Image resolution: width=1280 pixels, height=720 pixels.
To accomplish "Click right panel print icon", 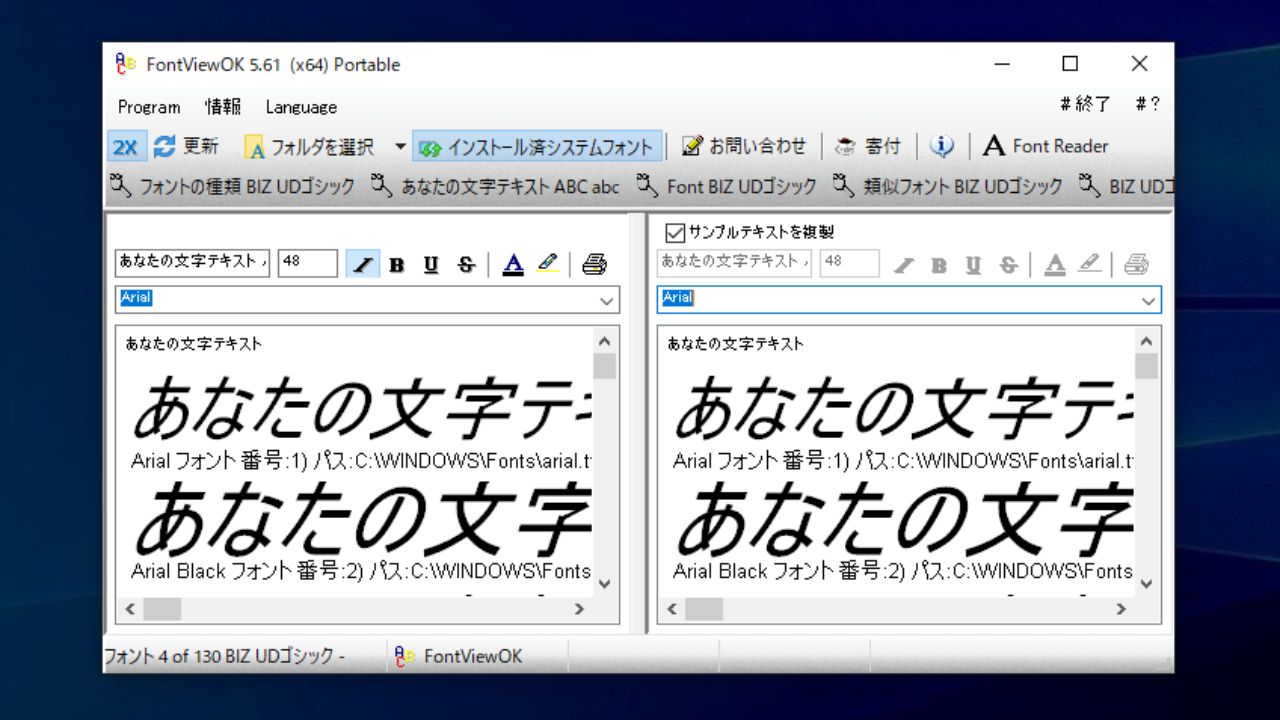I will (1136, 264).
